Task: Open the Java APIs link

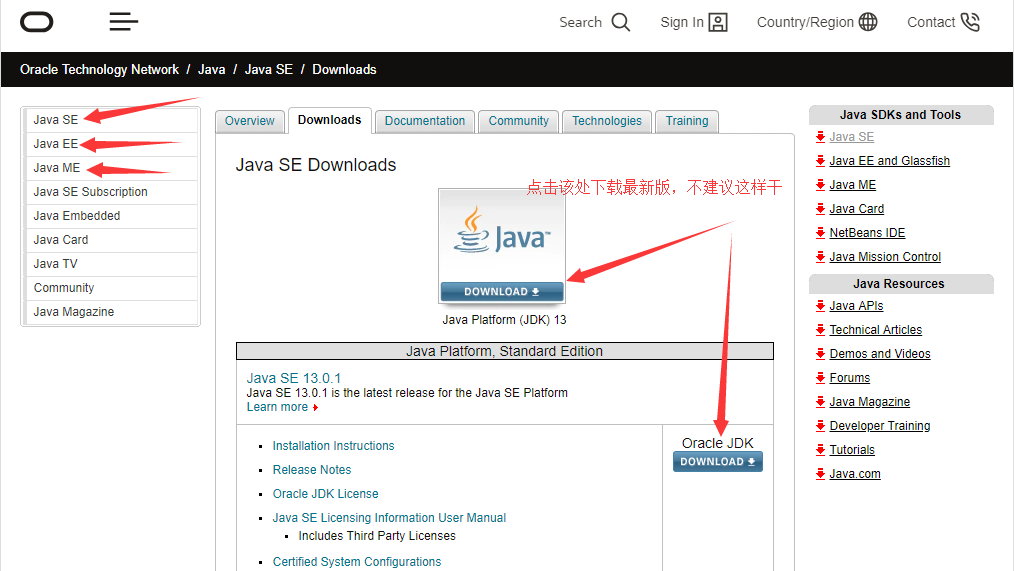Action: coord(856,305)
